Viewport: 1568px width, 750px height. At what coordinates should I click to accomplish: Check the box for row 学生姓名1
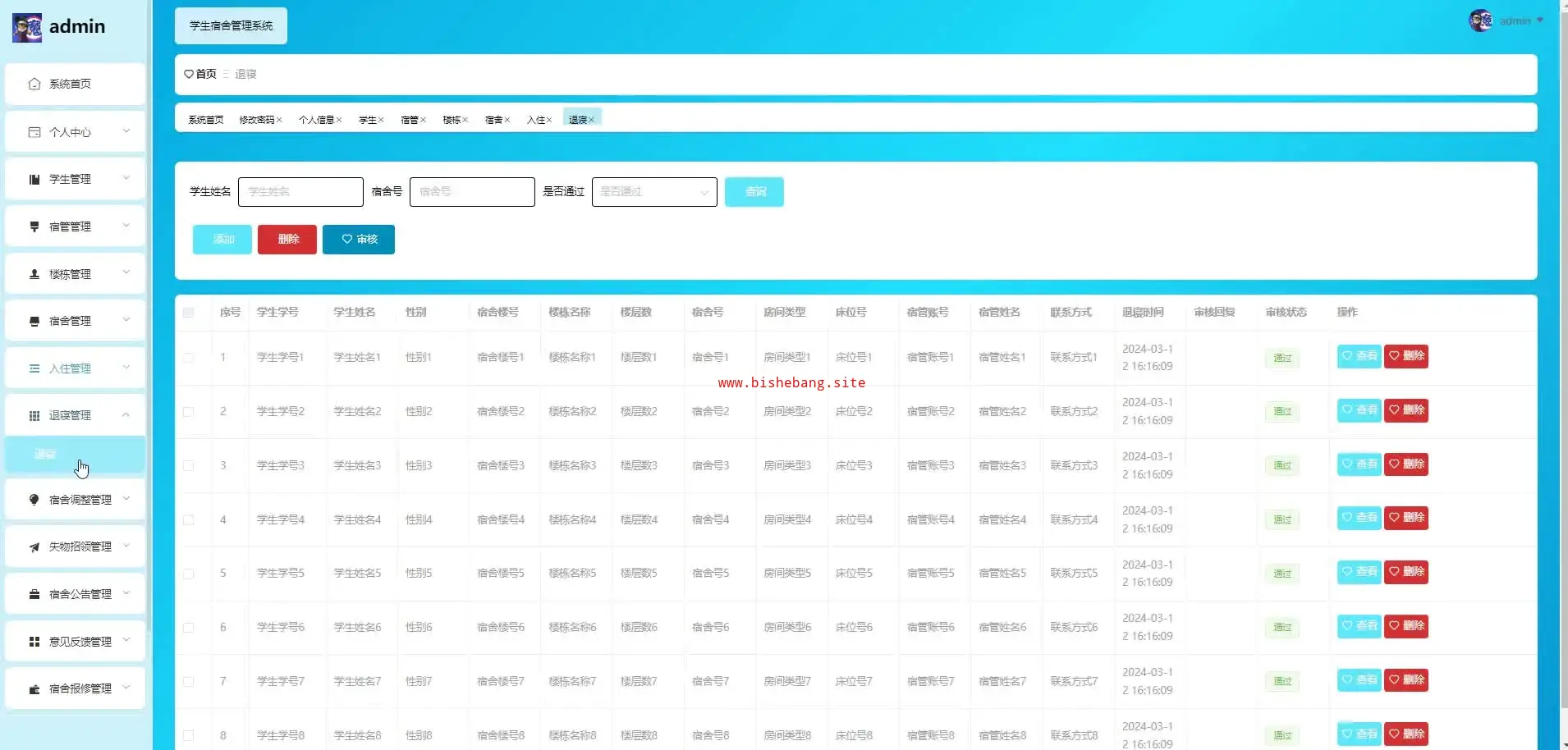point(189,358)
